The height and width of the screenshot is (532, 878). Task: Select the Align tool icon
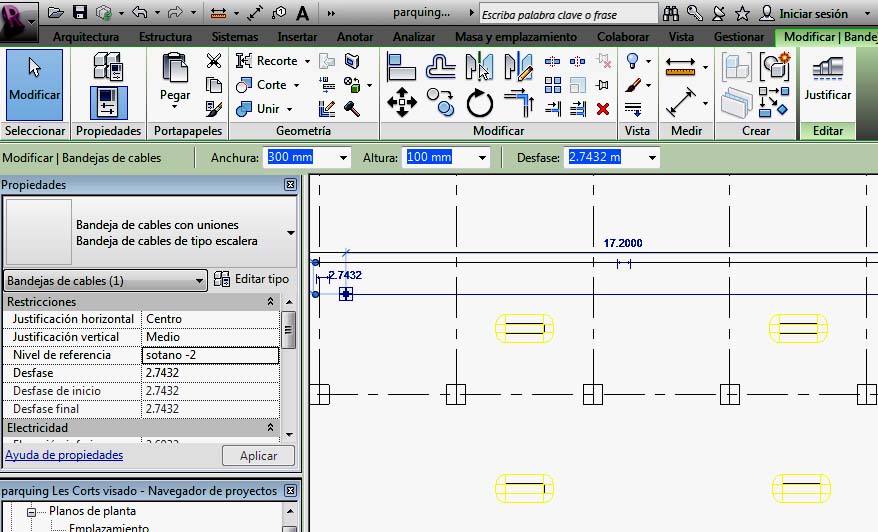point(402,67)
